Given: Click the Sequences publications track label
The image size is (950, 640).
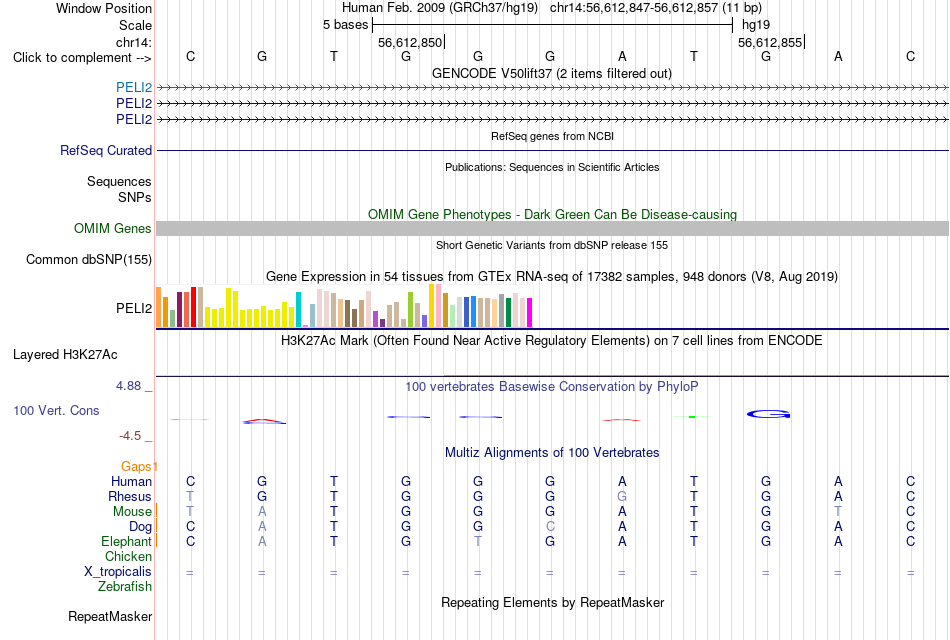Looking at the screenshot, I should pos(119,181).
